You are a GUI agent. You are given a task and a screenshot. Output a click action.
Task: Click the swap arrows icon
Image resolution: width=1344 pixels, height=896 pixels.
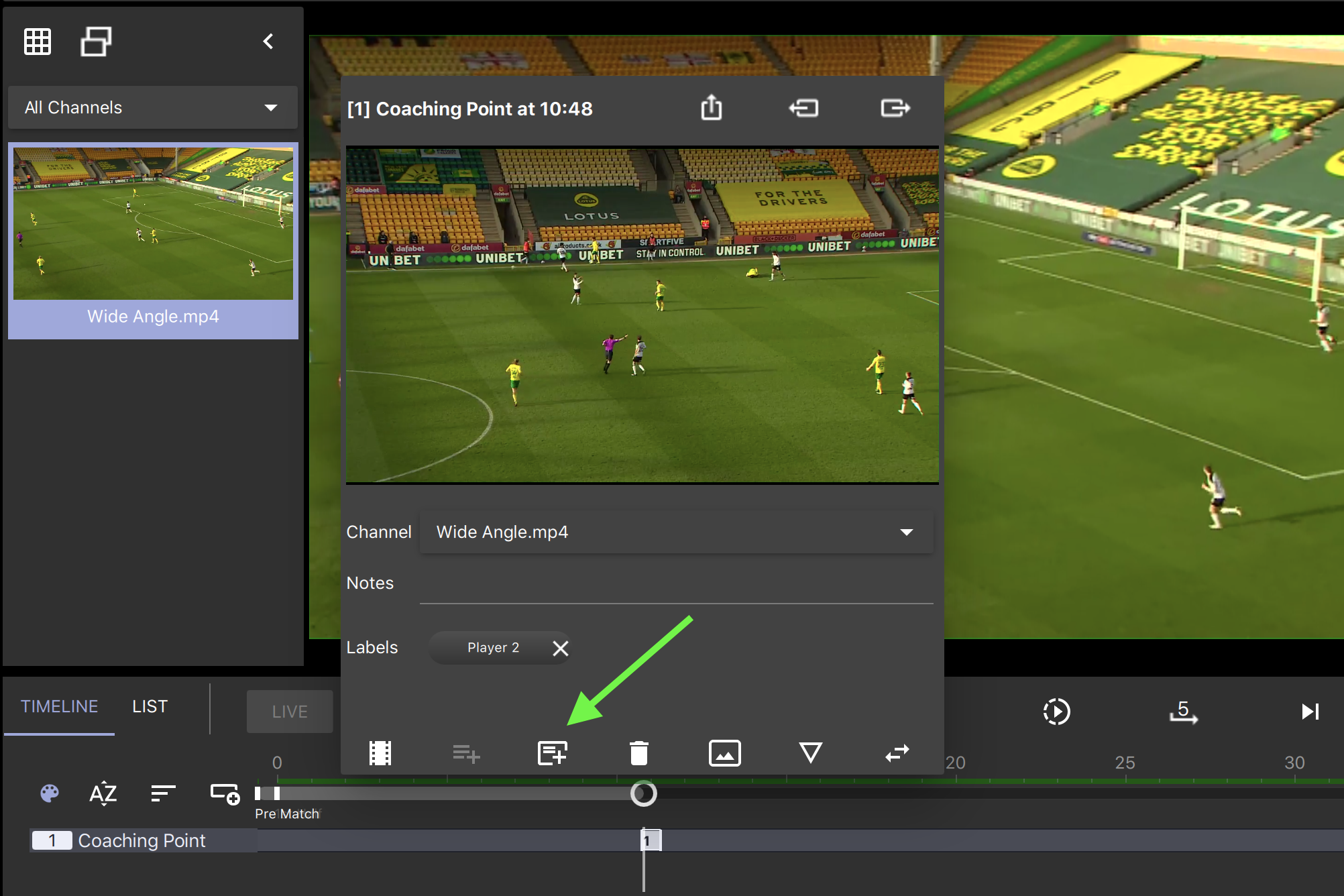pyautogui.click(x=897, y=753)
